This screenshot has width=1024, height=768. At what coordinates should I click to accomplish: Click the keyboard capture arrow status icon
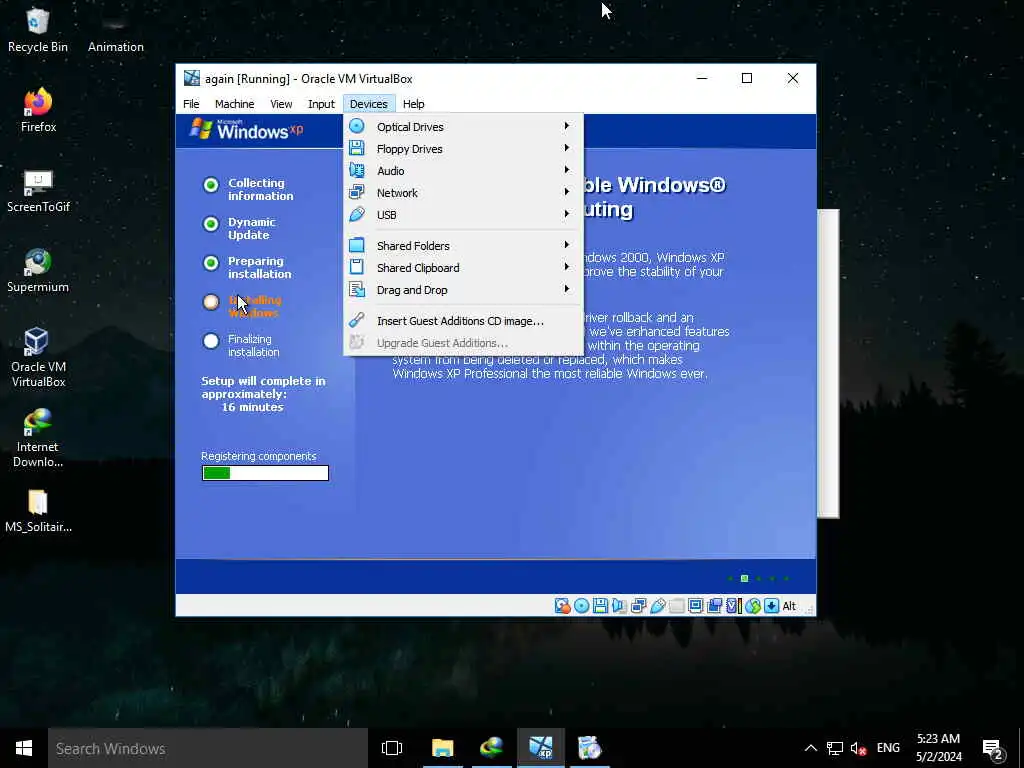click(x=771, y=606)
